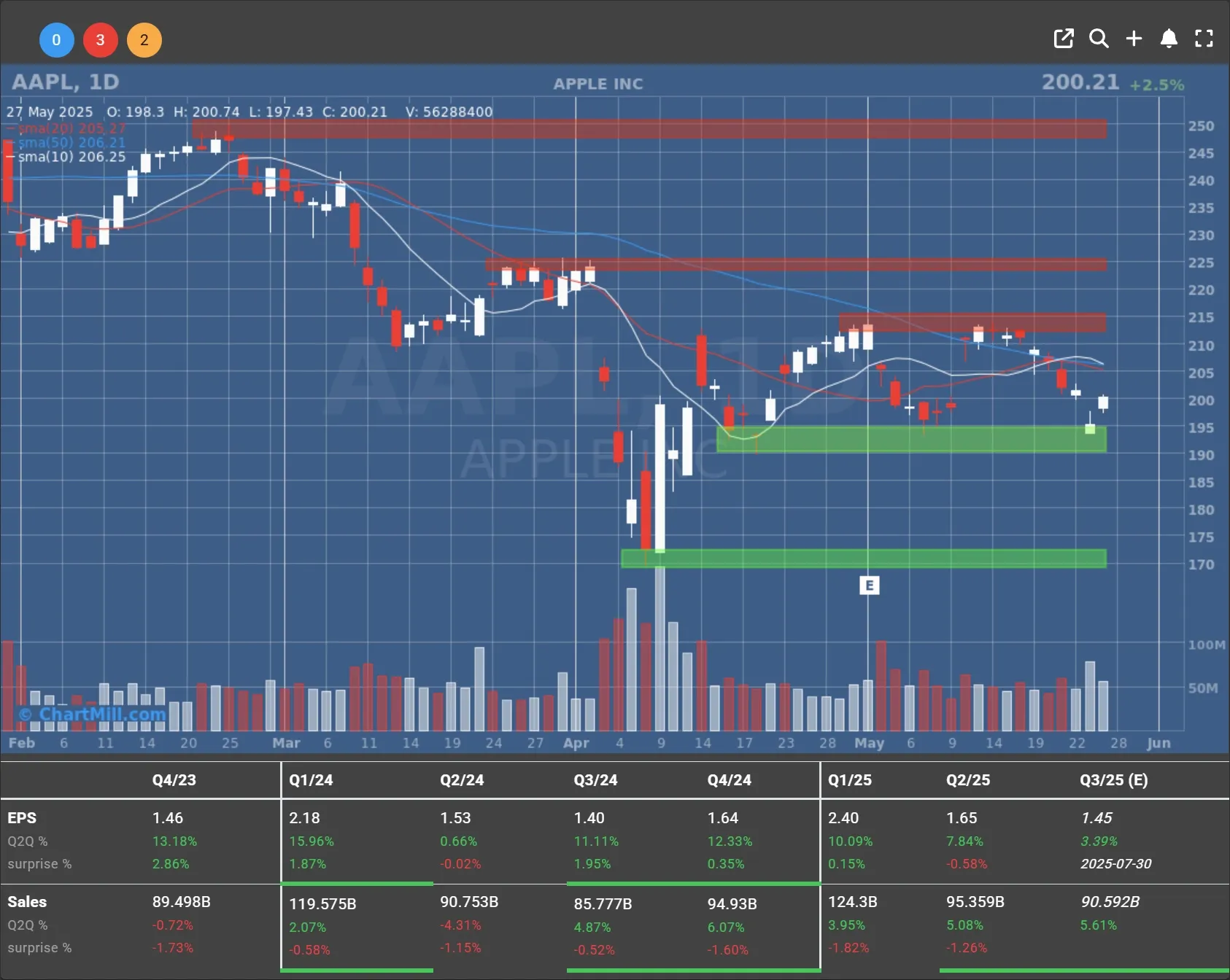Click the V: 56288400 volume readout
Image resolution: width=1230 pixels, height=980 pixels.
[x=449, y=112]
